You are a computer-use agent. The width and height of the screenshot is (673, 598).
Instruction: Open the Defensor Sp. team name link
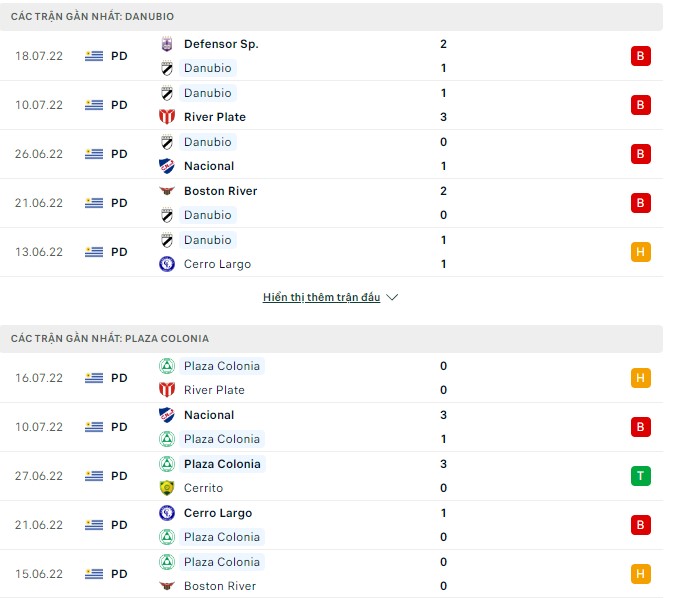tap(221, 44)
